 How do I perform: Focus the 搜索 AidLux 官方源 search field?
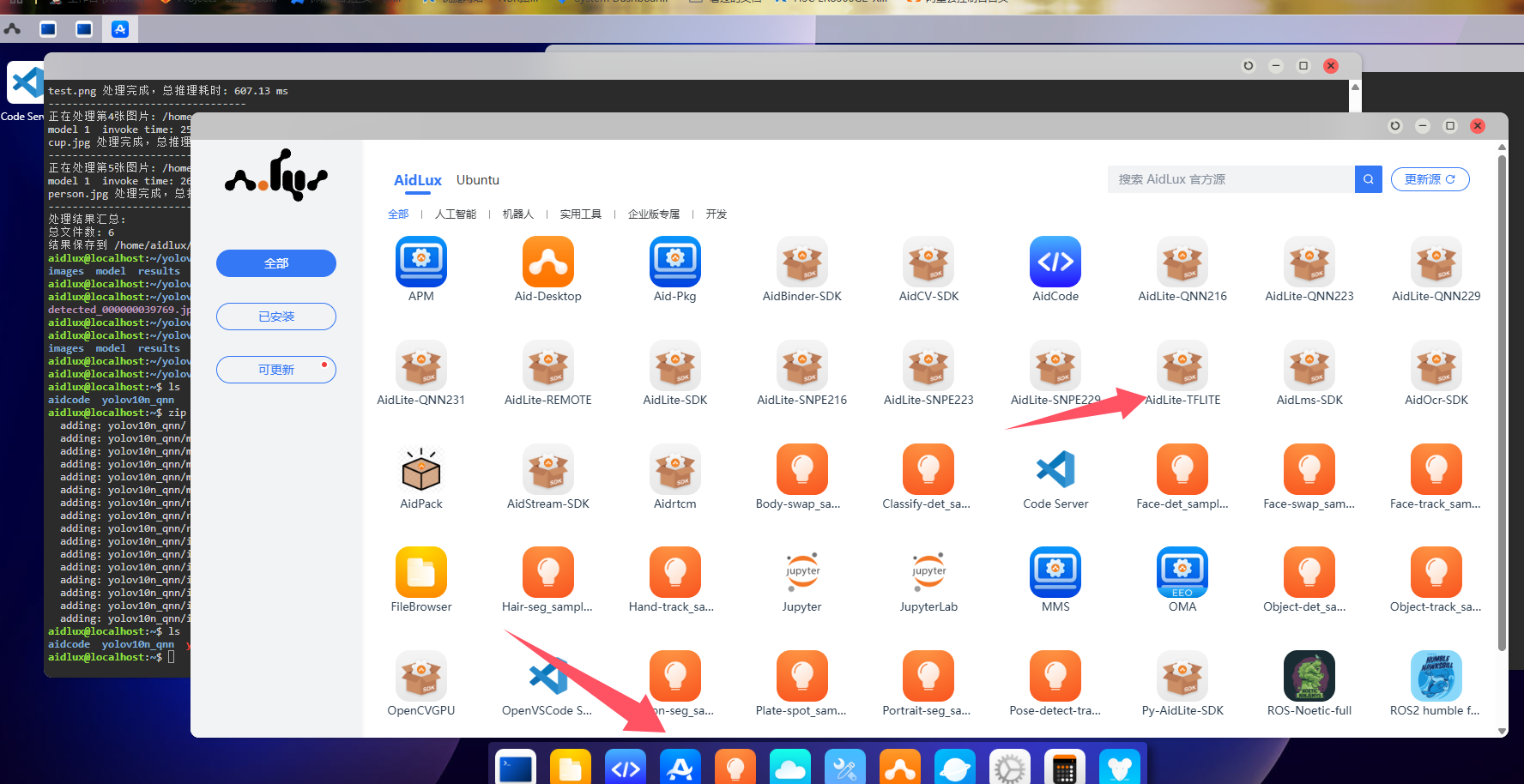click(1231, 179)
